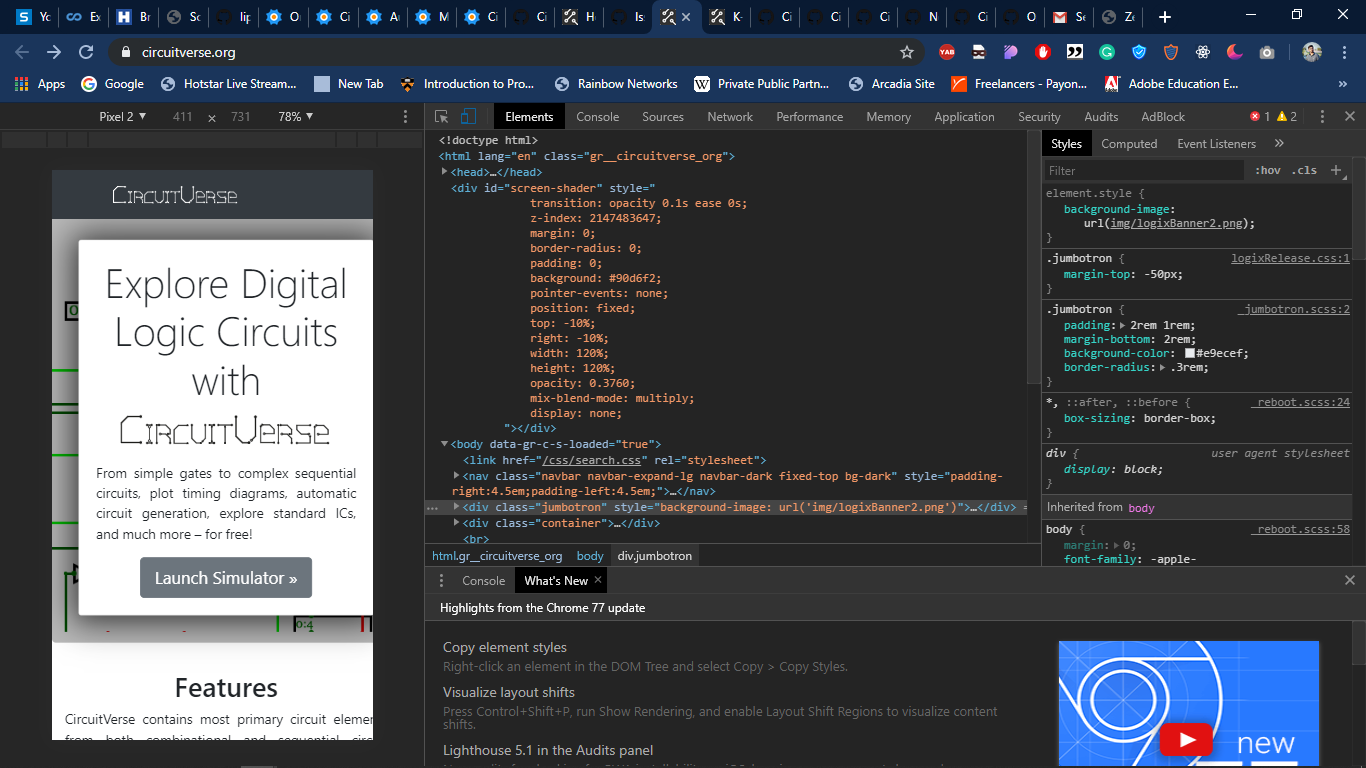Viewport: 1366px width, 768px height.
Task: Open device toolbar more options menu
Action: [405, 117]
